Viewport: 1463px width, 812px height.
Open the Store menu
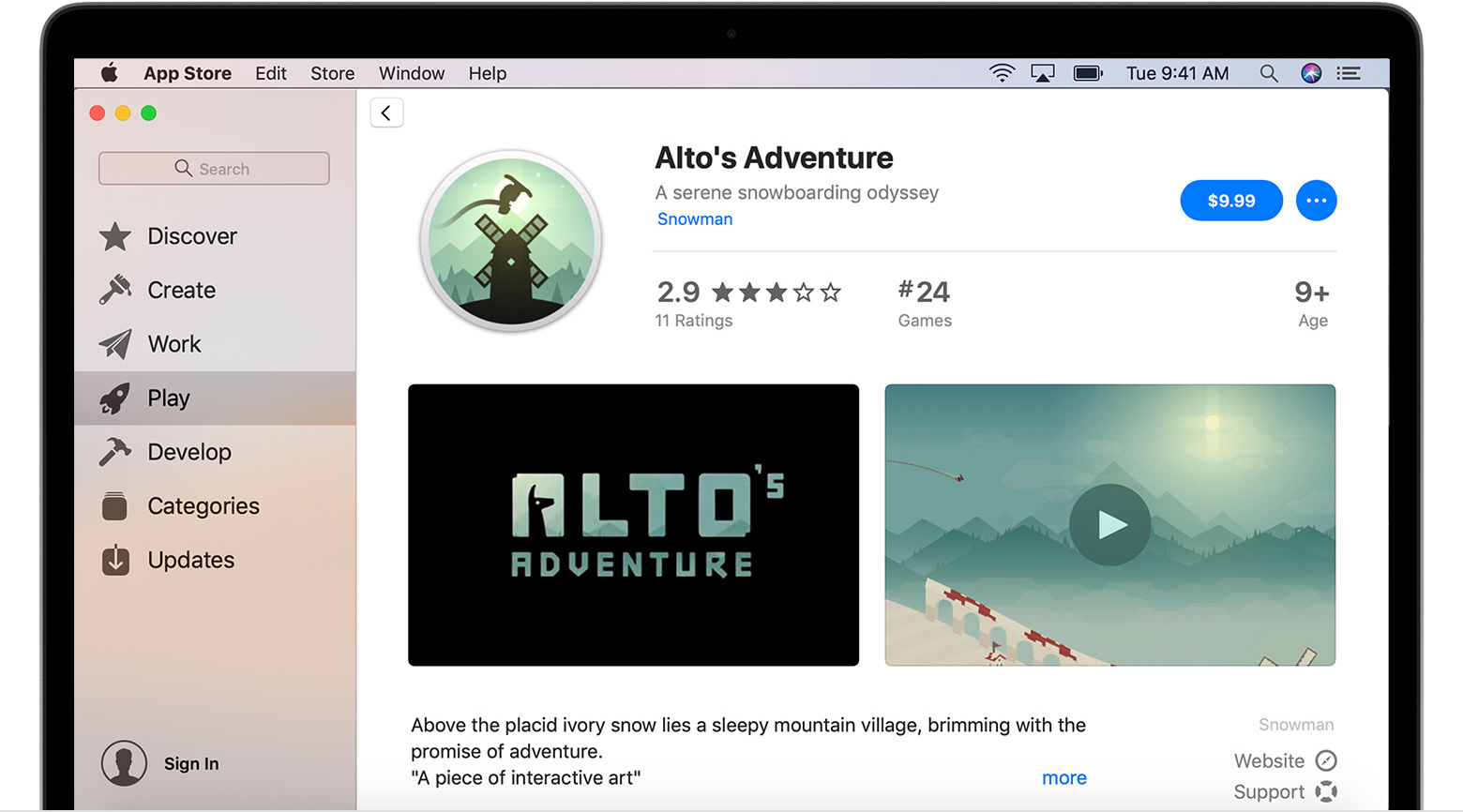333,73
